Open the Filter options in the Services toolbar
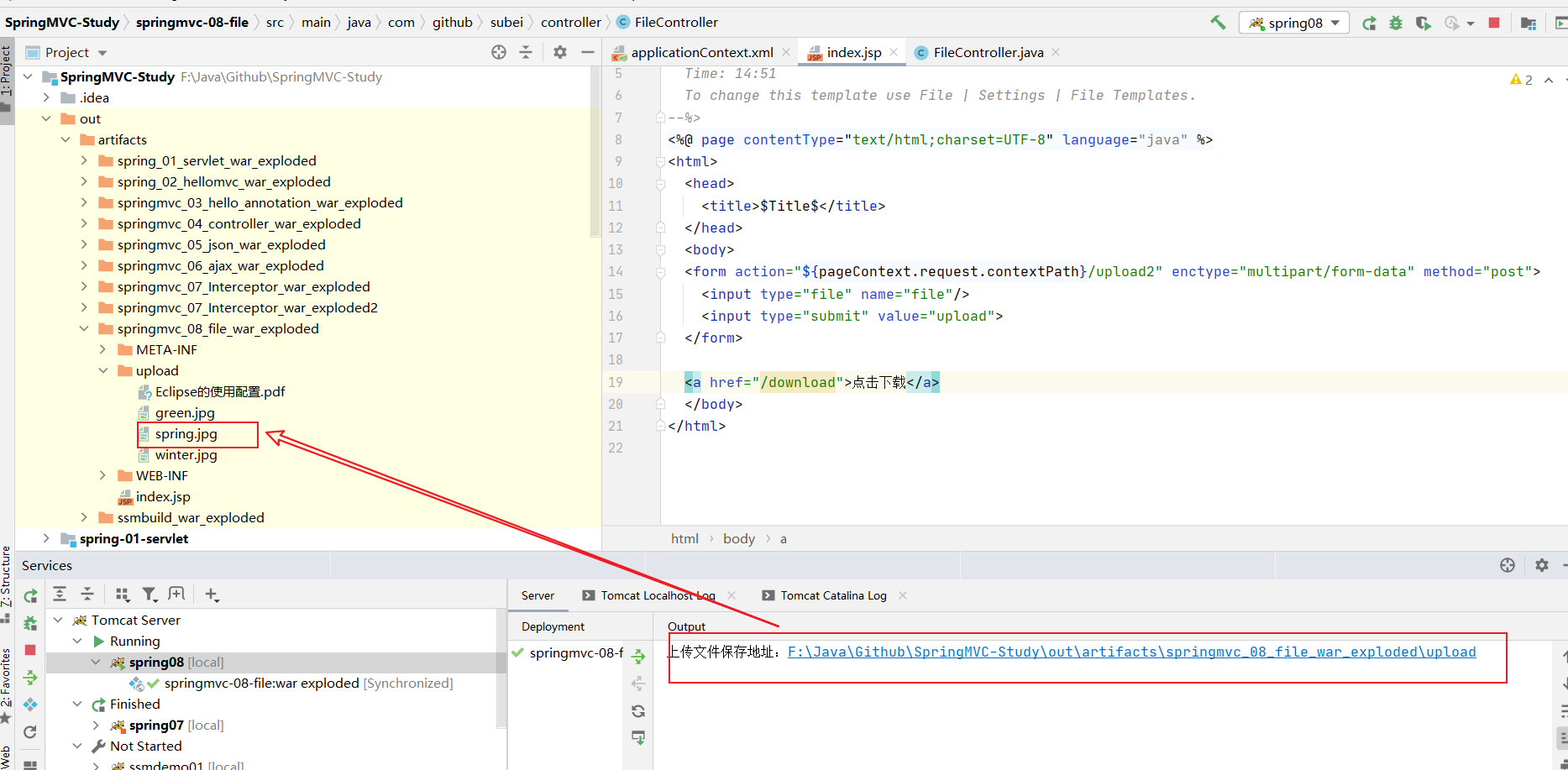The image size is (1568, 770). 149,595
